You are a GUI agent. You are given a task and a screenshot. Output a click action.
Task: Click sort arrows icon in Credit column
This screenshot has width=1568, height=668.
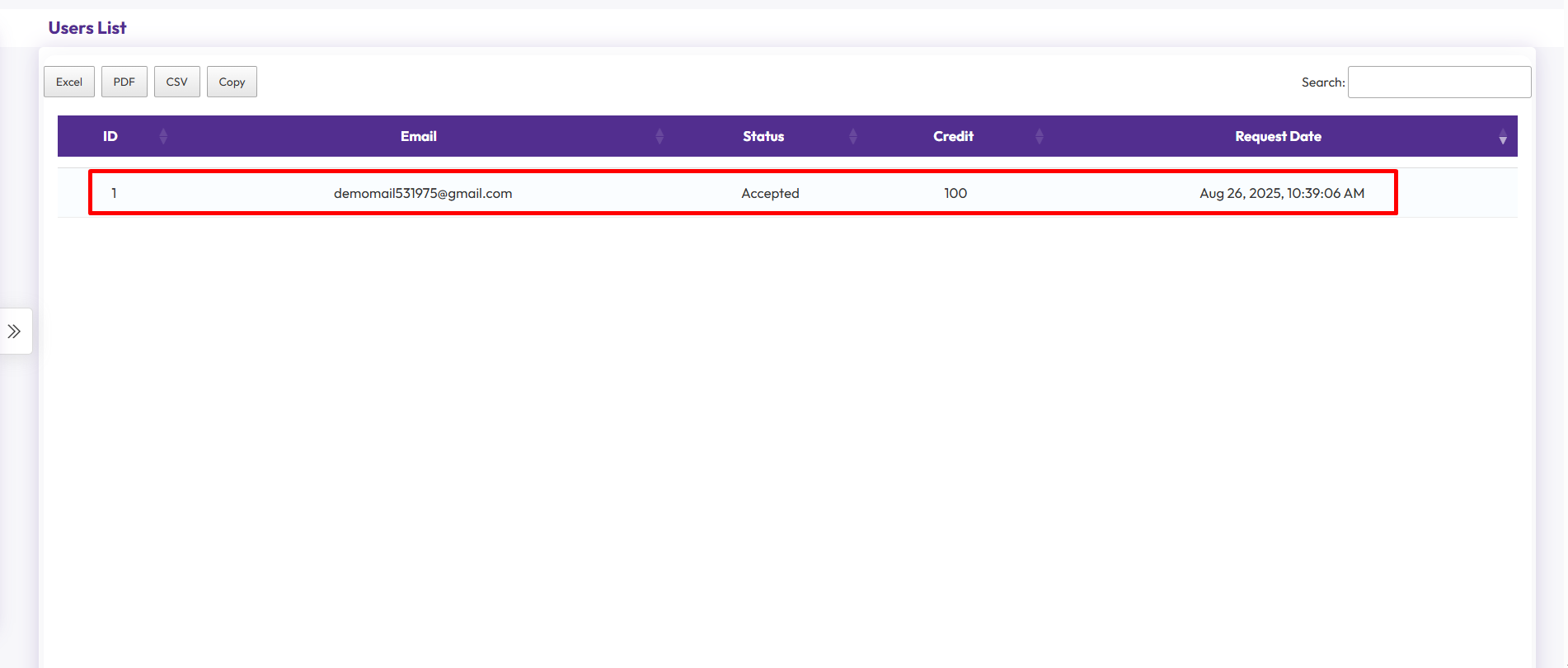(x=1040, y=136)
